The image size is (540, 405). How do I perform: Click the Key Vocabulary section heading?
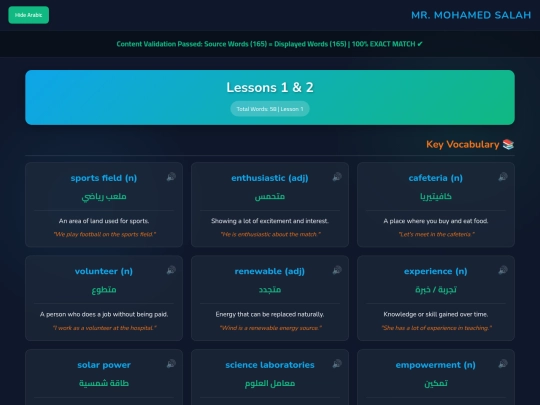coord(463,144)
